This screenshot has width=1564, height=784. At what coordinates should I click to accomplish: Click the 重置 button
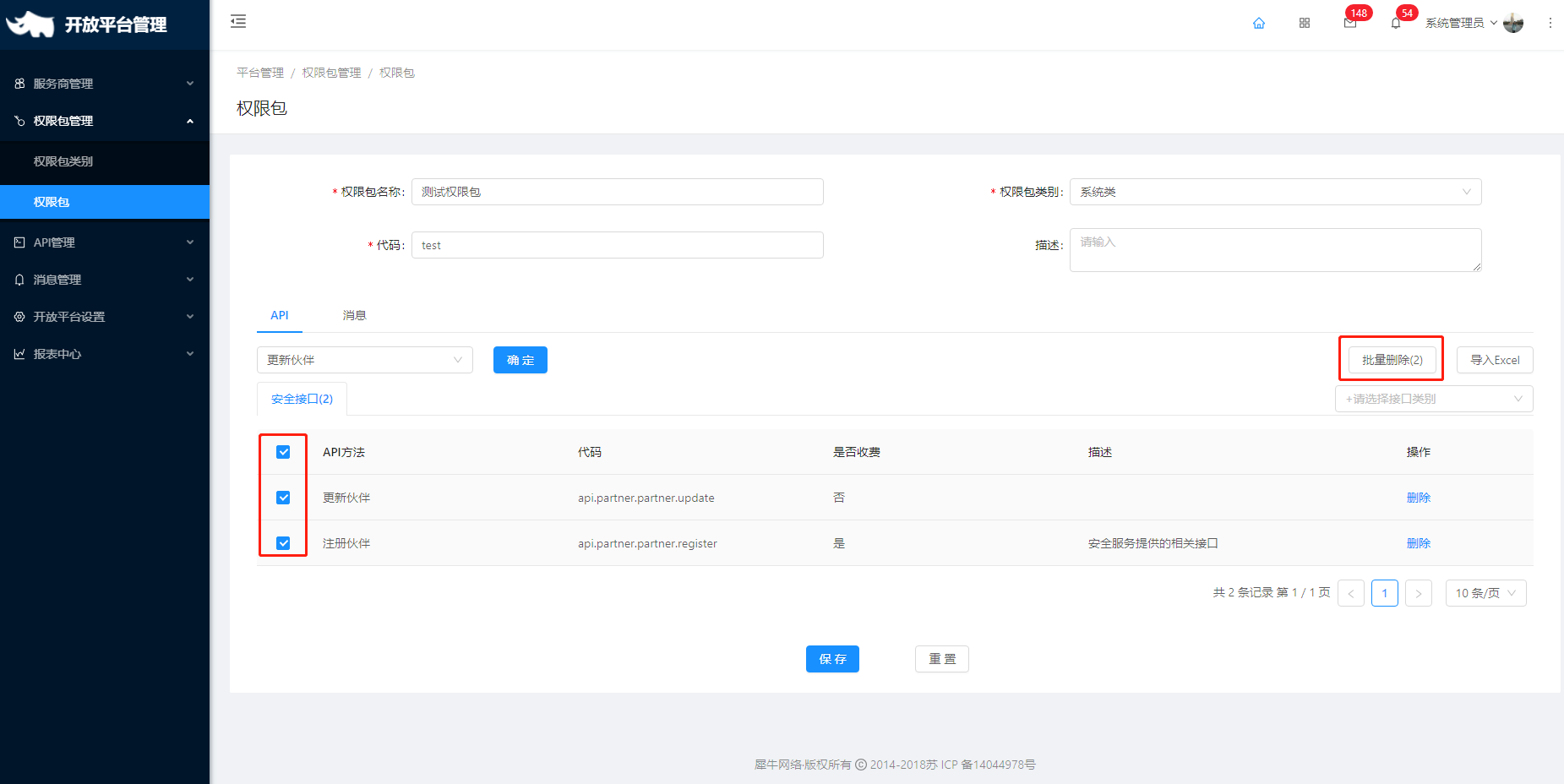coord(942,659)
